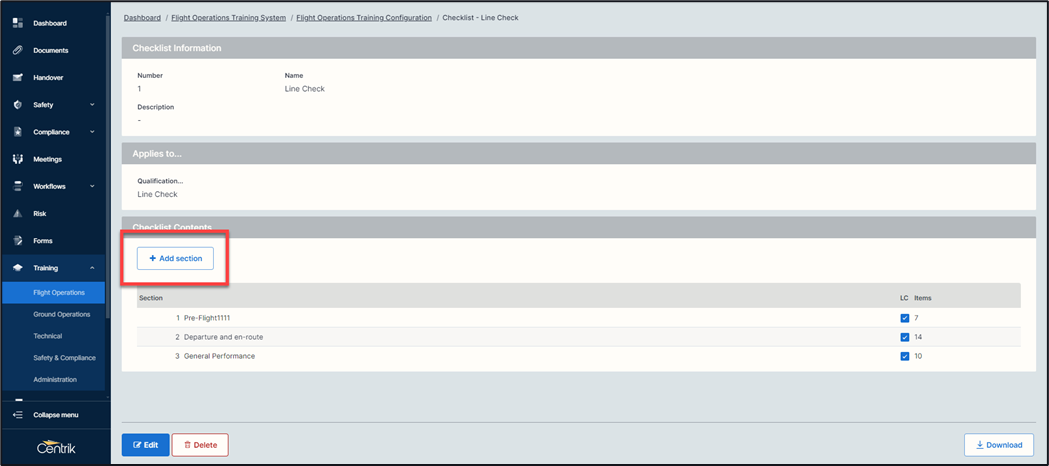
Task: Click the Compliance sidebar icon
Action: point(18,132)
